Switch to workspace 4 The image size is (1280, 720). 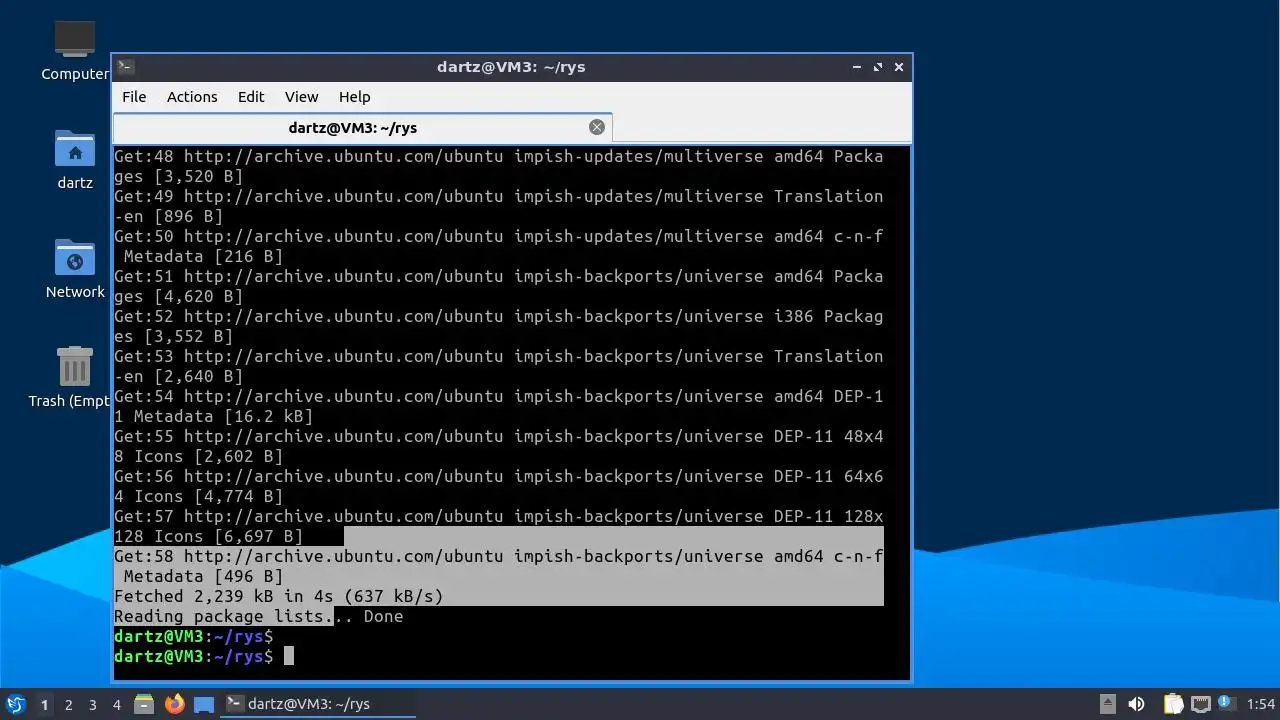(x=116, y=705)
